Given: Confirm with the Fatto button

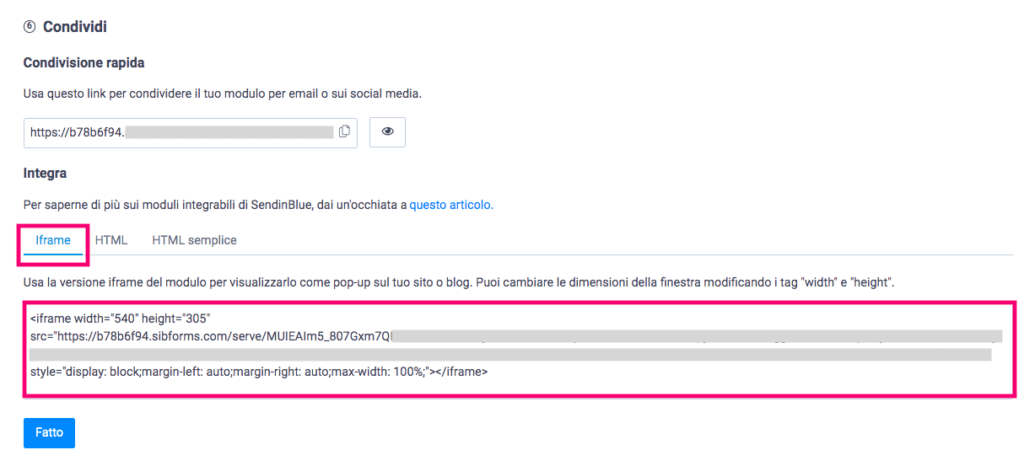Looking at the screenshot, I should pyautogui.click(x=49, y=433).
